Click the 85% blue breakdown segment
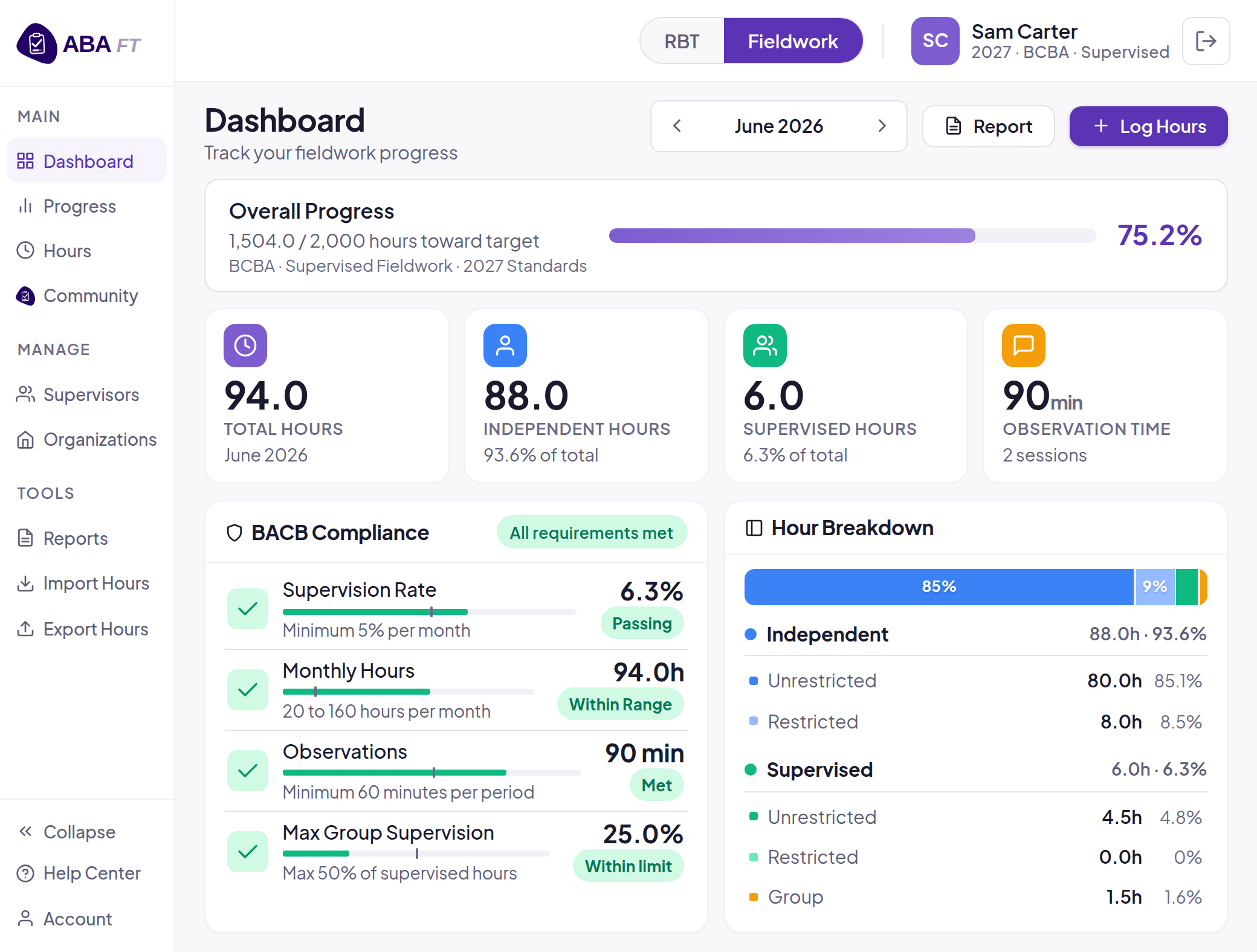 coord(939,587)
